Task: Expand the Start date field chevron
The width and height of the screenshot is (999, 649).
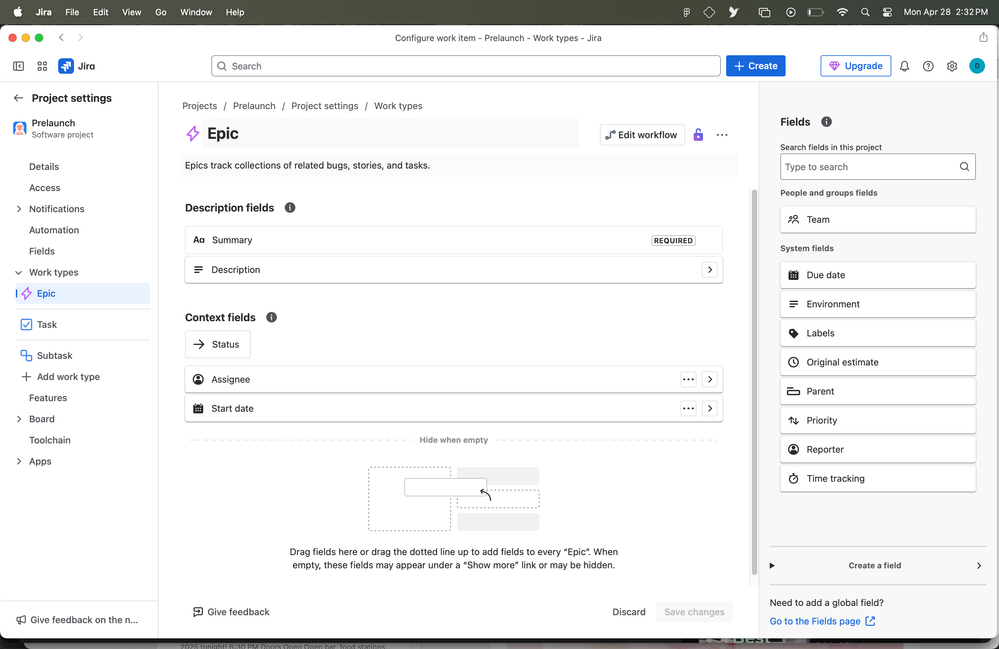Action: tap(710, 409)
